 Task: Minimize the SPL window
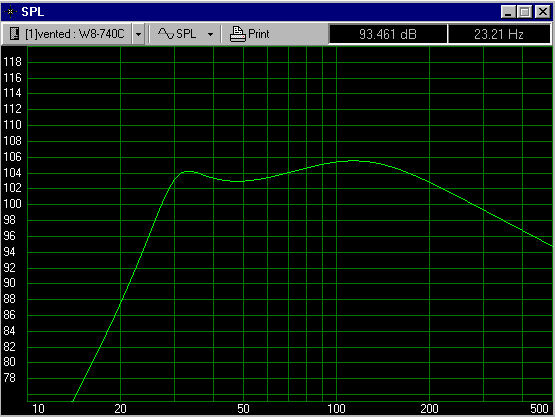coord(508,12)
